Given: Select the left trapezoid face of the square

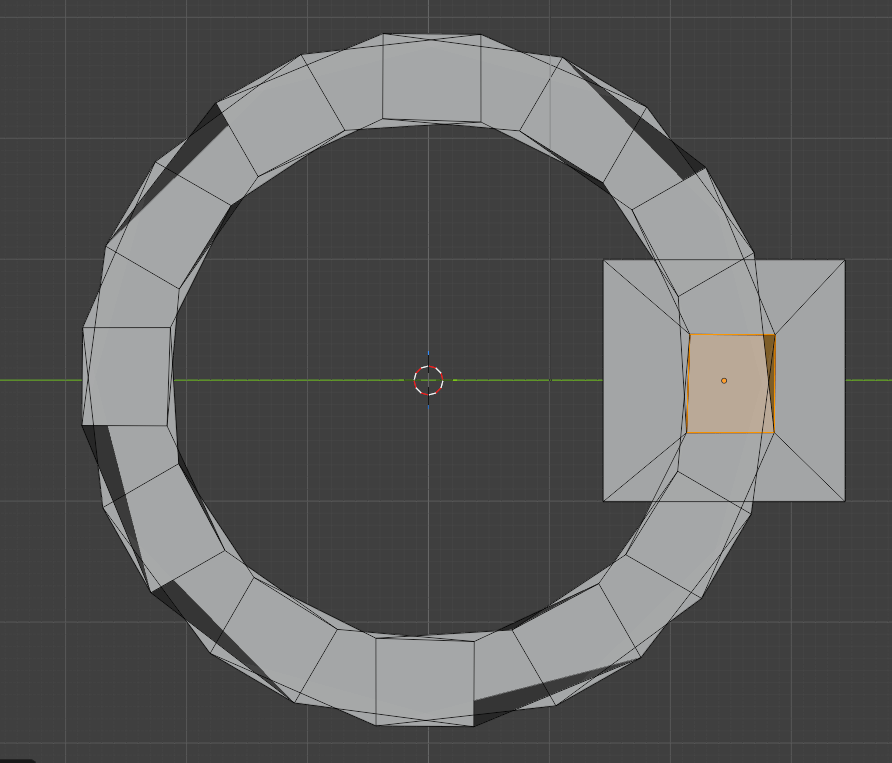Looking at the screenshot, I should (645, 381).
